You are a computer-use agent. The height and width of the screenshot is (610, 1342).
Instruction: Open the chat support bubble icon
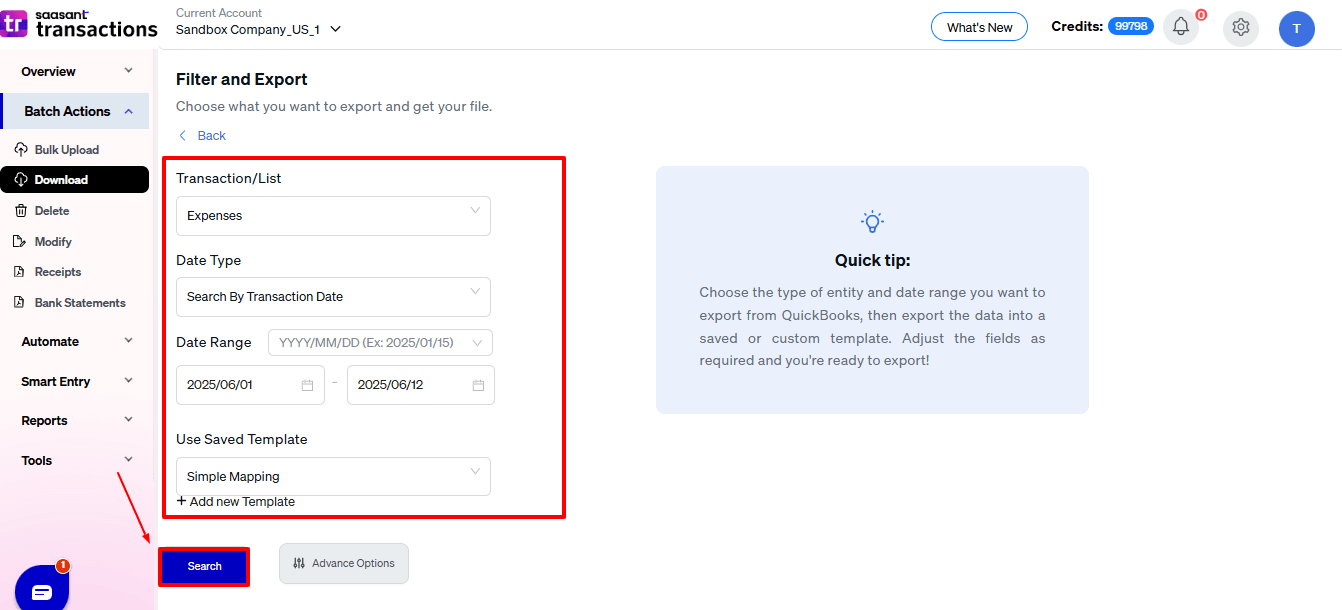(41, 590)
